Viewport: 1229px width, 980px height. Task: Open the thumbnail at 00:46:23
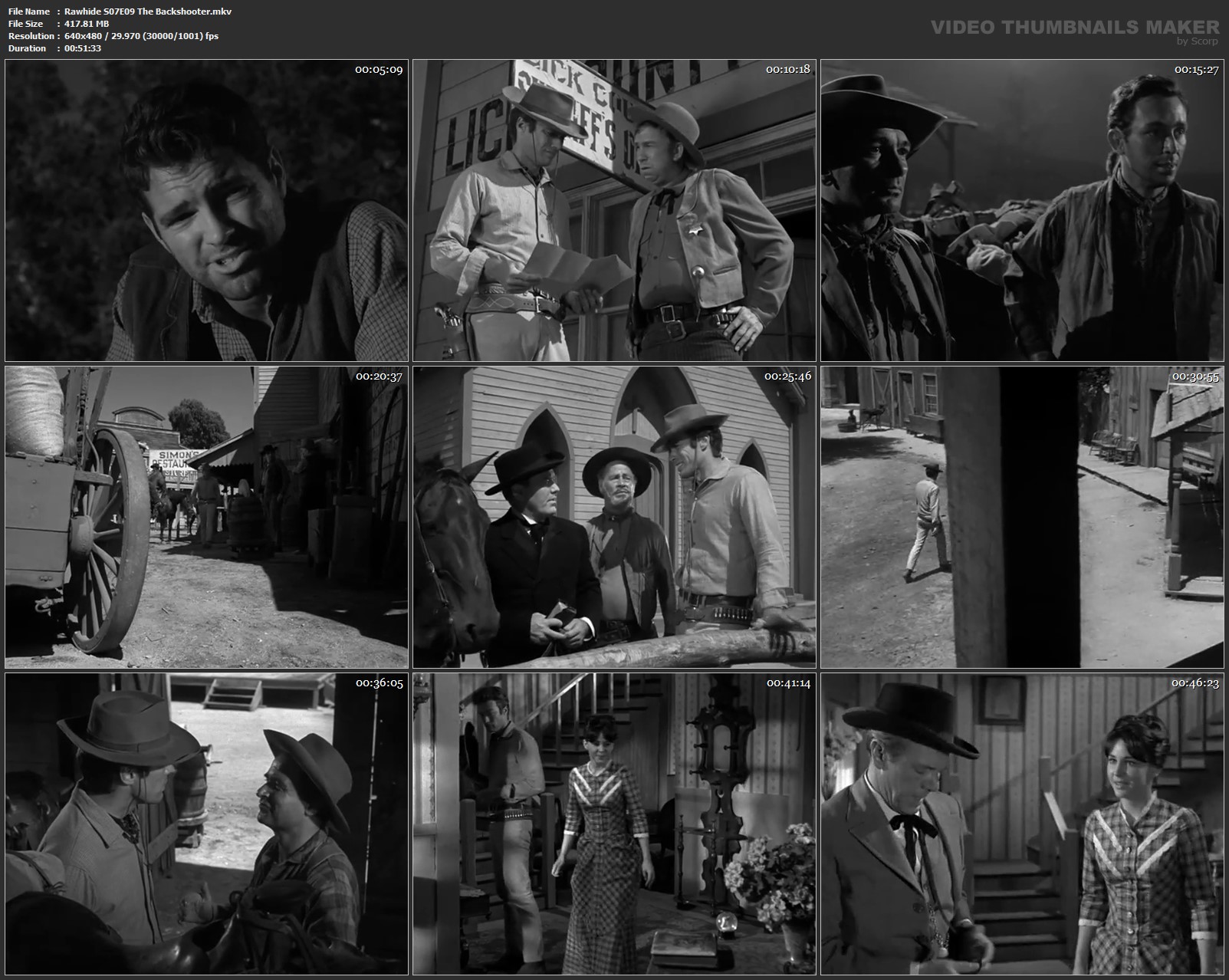[1022, 824]
